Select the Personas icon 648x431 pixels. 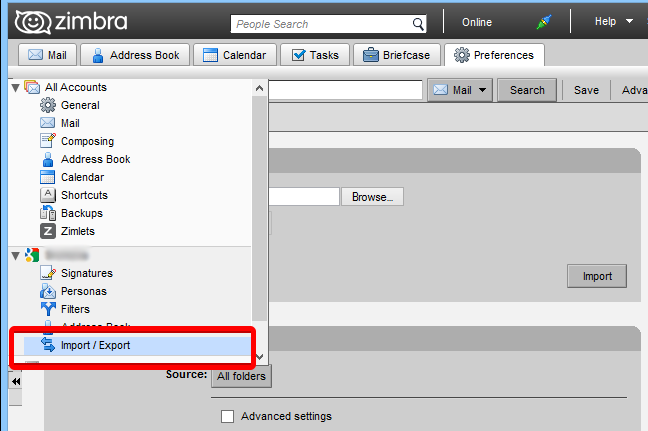click(48, 291)
